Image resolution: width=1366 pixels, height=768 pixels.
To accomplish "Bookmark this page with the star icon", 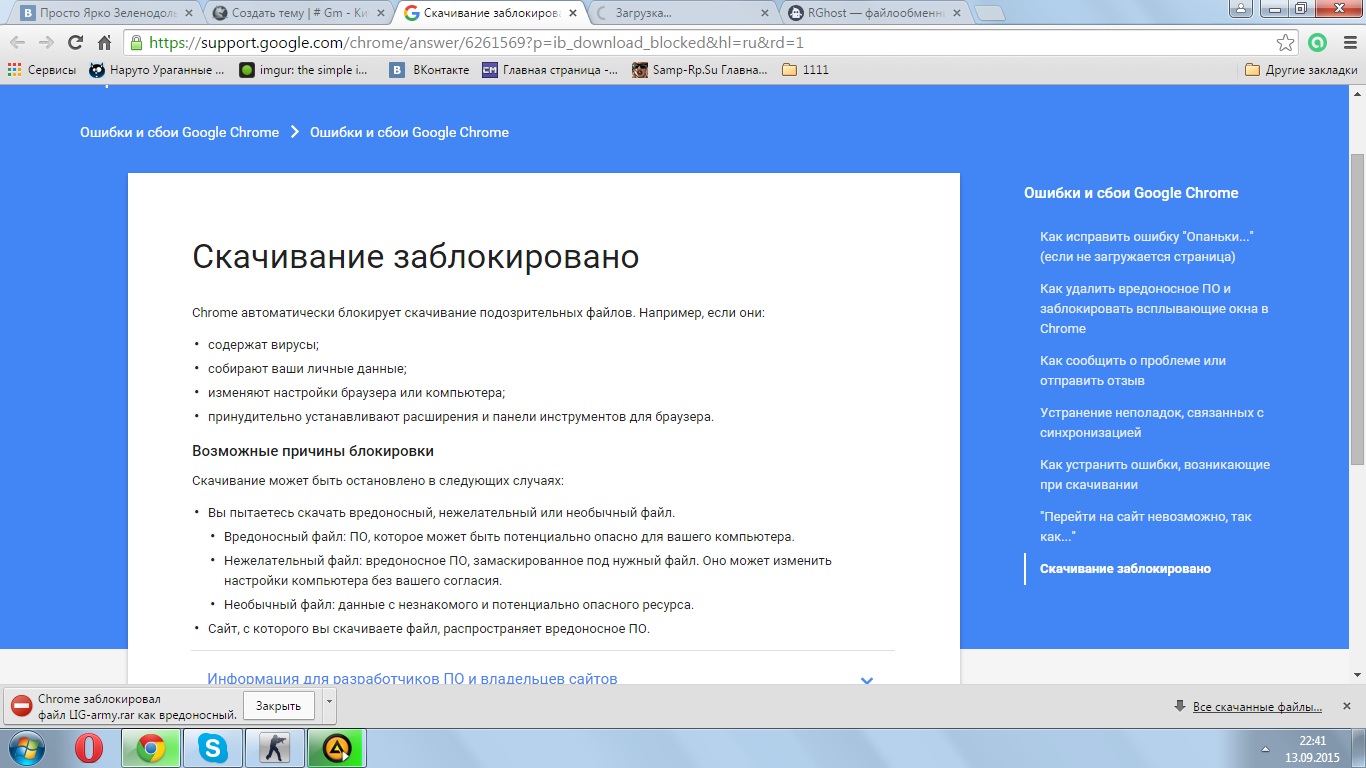I will coord(1286,43).
